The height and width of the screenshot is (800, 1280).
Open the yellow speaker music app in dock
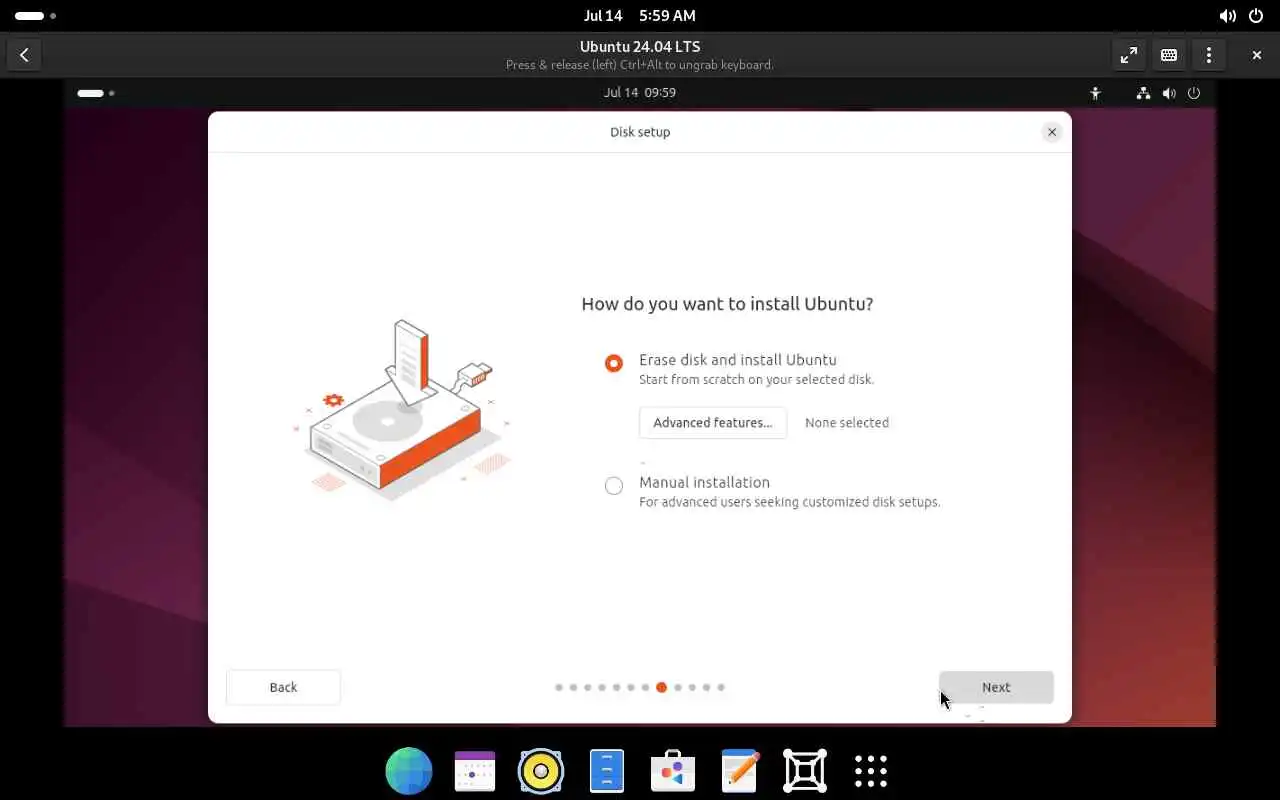click(541, 771)
